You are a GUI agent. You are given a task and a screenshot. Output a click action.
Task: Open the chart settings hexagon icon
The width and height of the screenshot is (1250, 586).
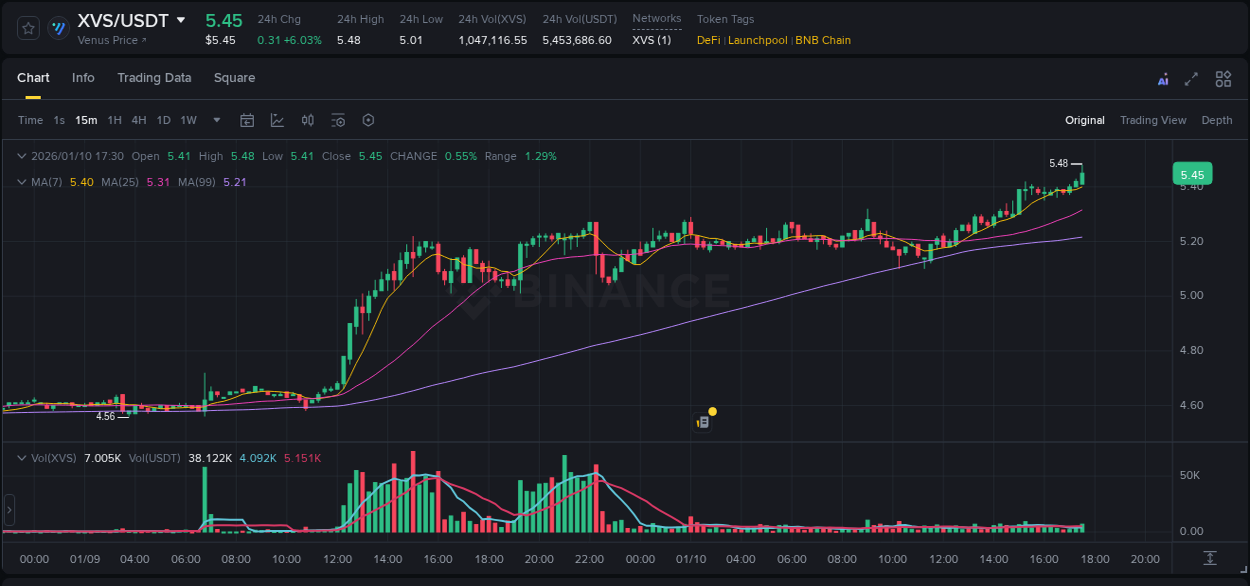pyautogui.click(x=368, y=120)
